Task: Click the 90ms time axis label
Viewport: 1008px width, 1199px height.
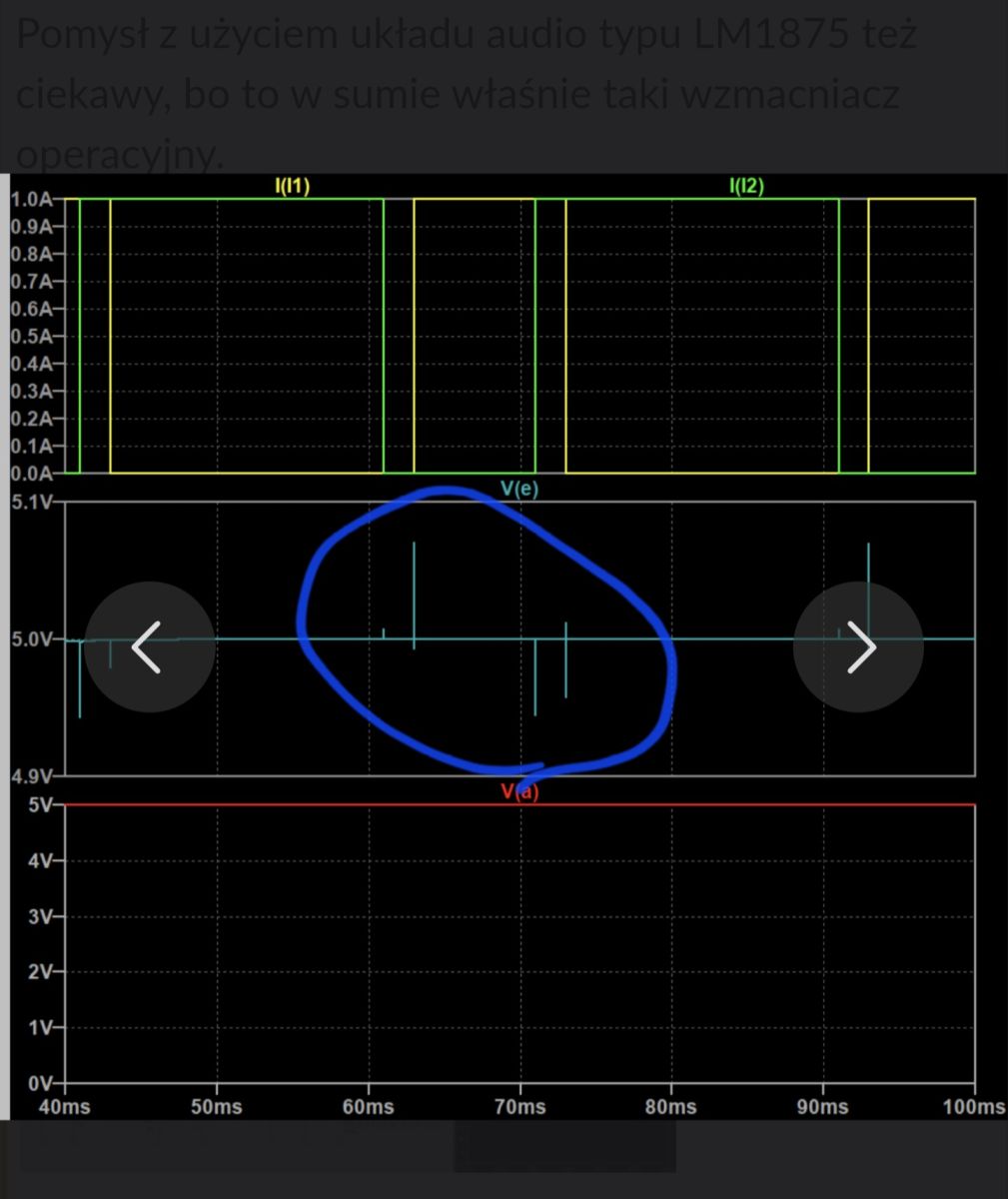Action: 823,1107
